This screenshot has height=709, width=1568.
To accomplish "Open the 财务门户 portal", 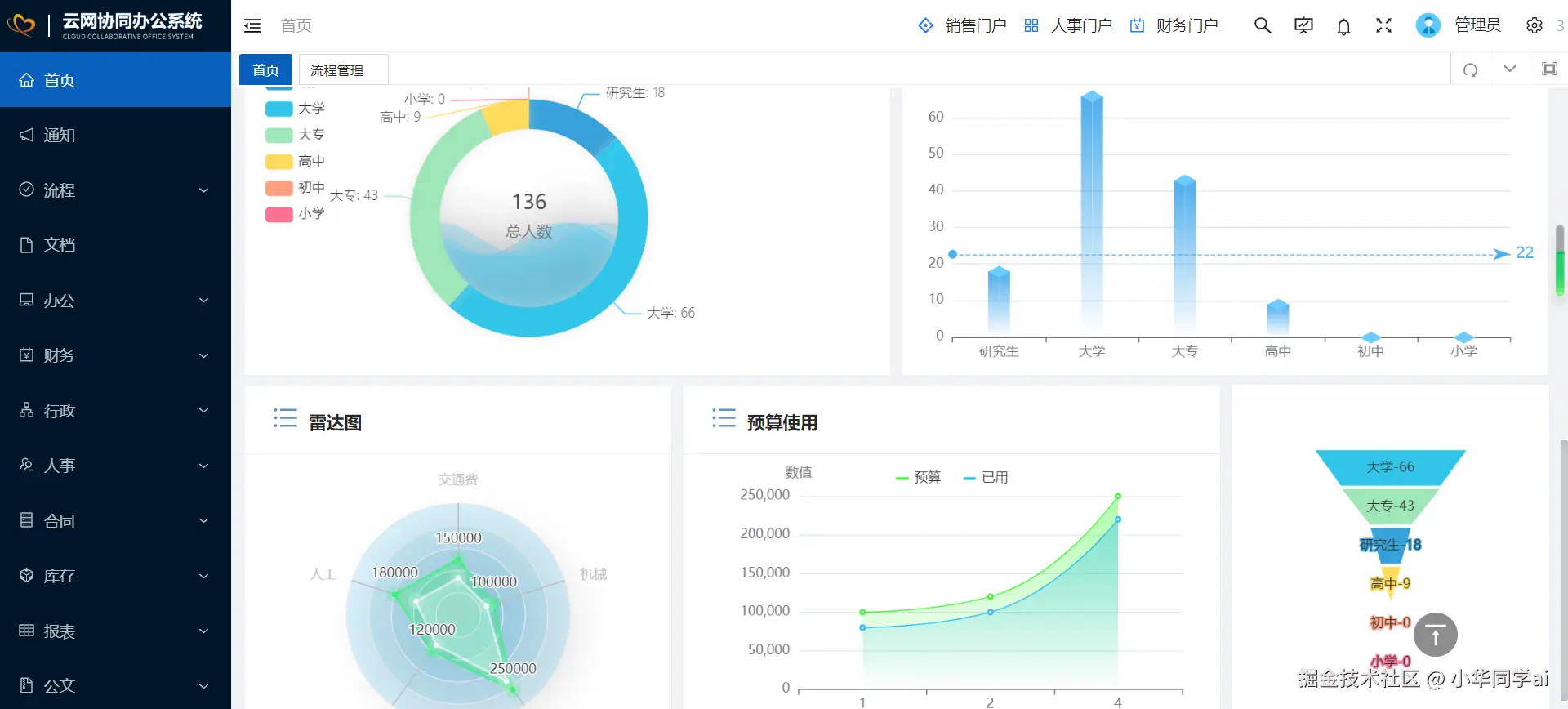I will pos(1174,25).
